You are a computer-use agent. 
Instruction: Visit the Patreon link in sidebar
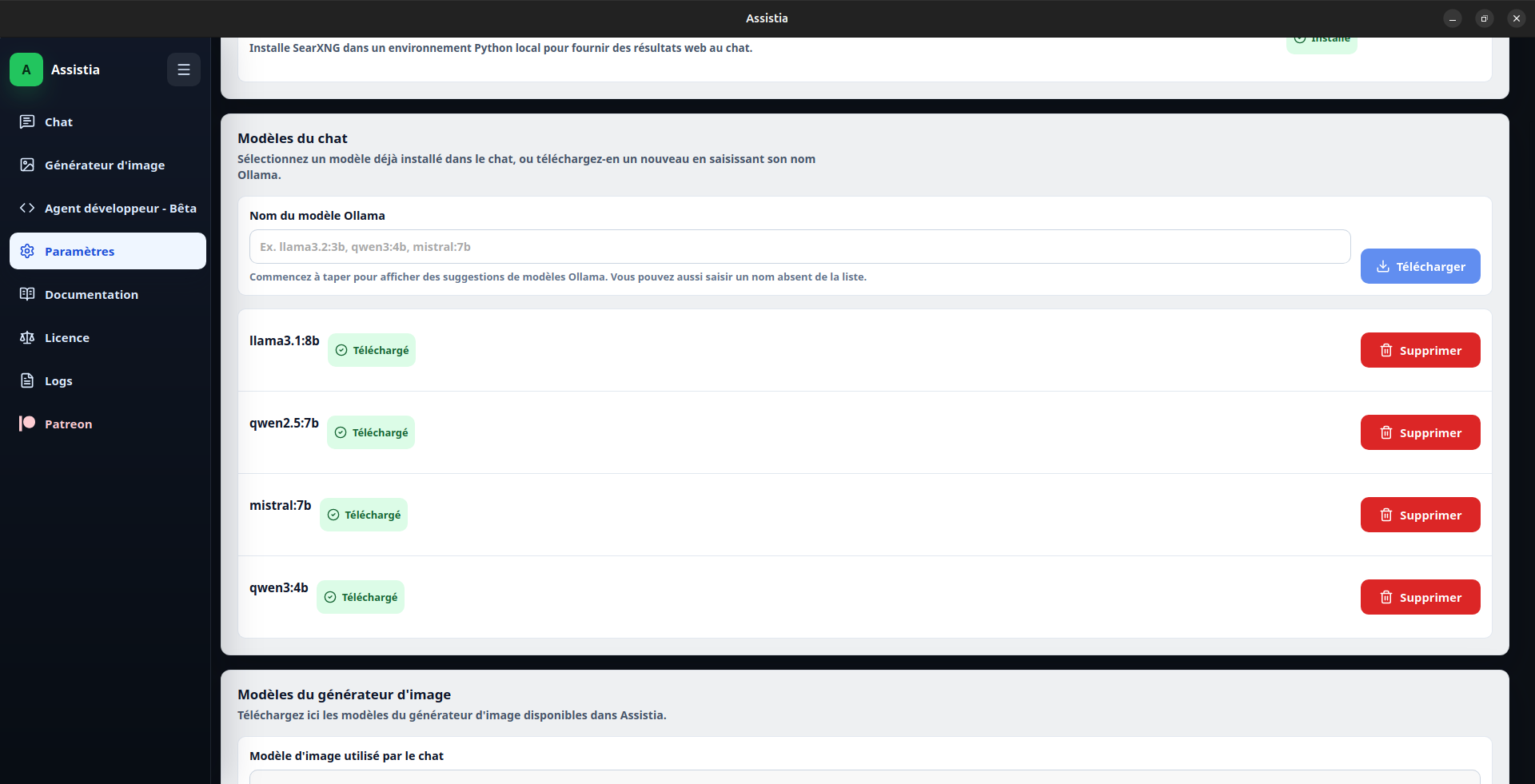[x=108, y=424]
